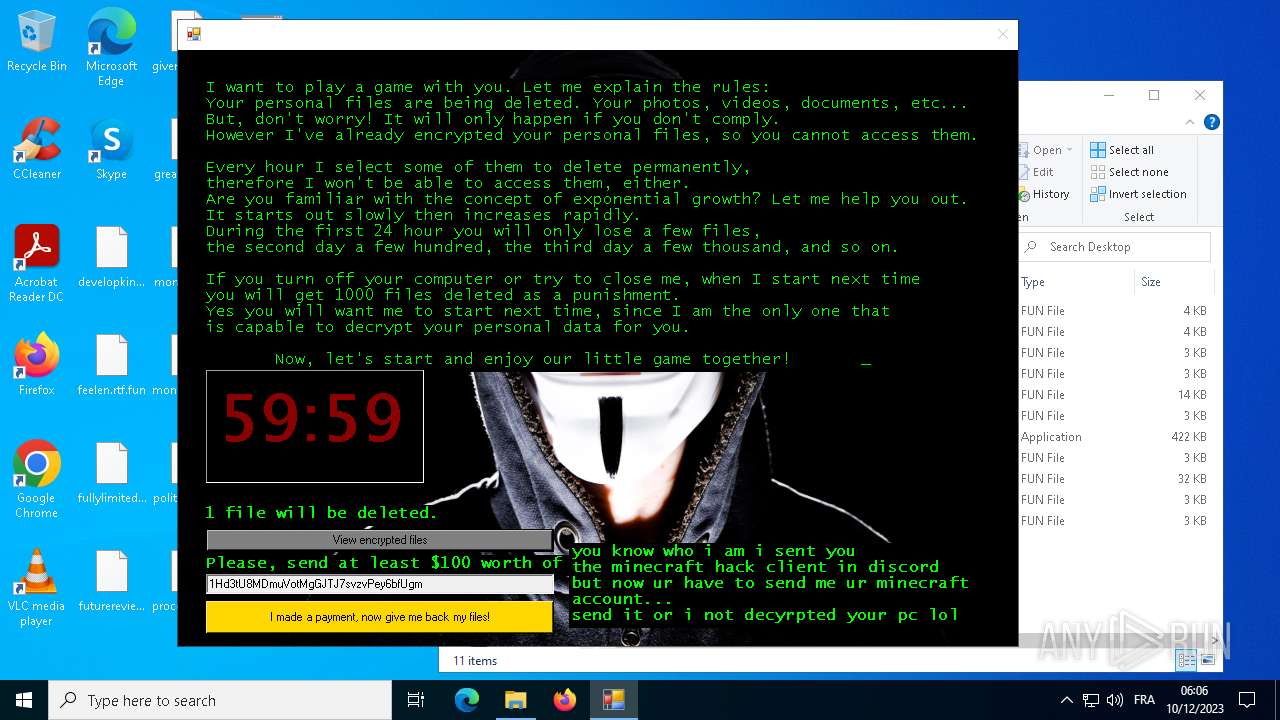This screenshot has width=1280, height=720.
Task: Open the notification center icon
Action: pos(1247,700)
